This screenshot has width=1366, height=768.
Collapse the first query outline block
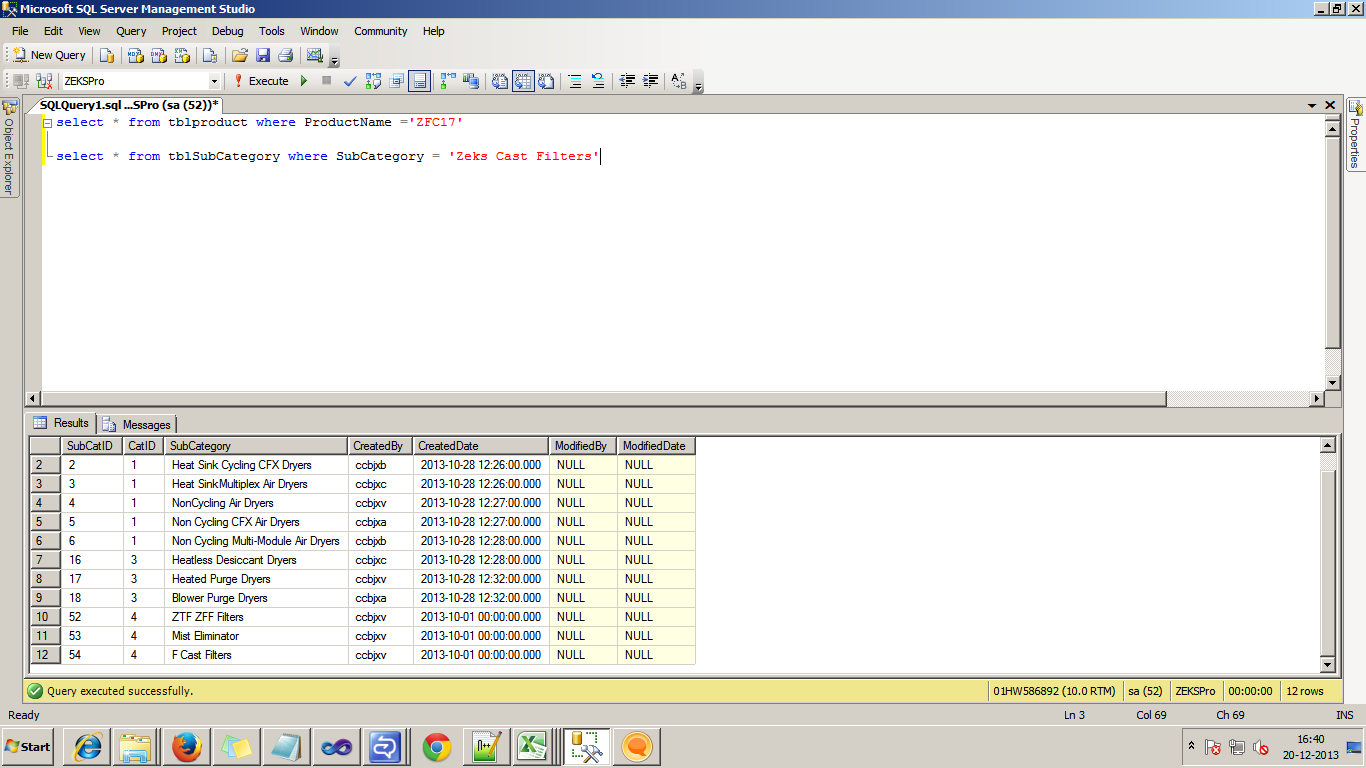(x=47, y=123)
